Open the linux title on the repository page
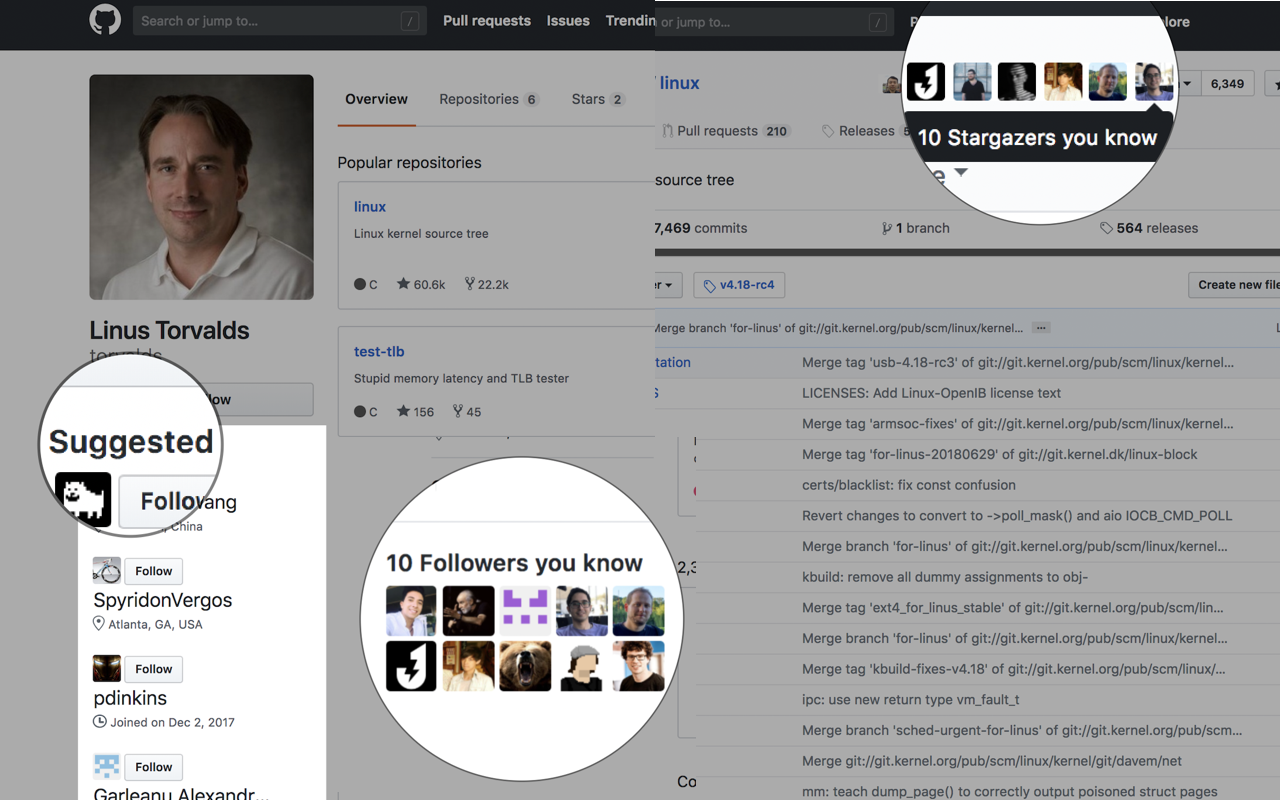 680,83
